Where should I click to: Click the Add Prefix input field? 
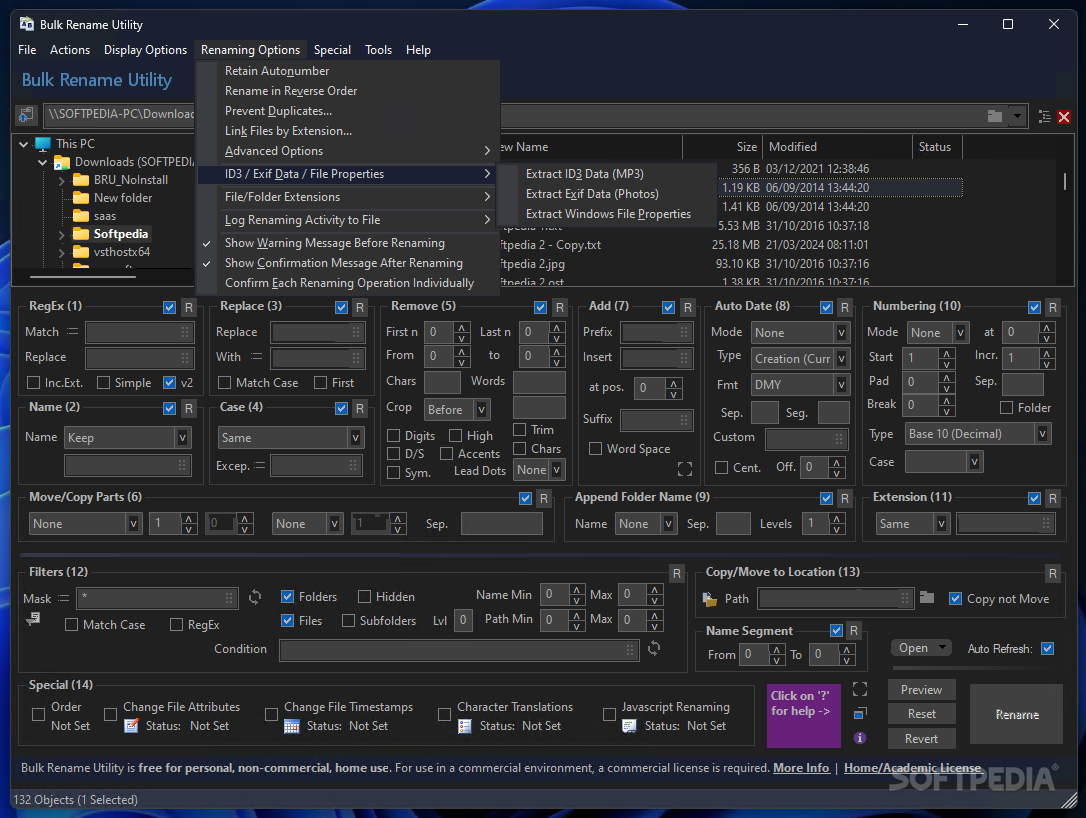[655, 332]
